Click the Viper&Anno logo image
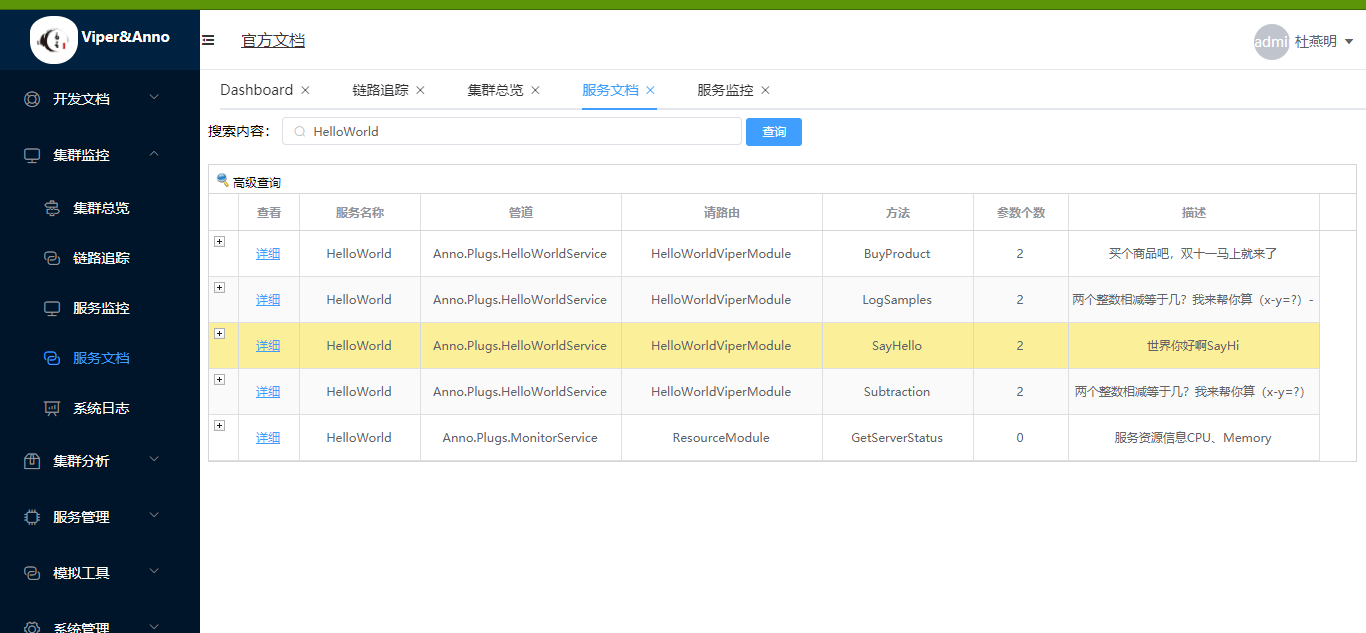Viewport: 1366px width, 633px height. click(x=54, y=40)
